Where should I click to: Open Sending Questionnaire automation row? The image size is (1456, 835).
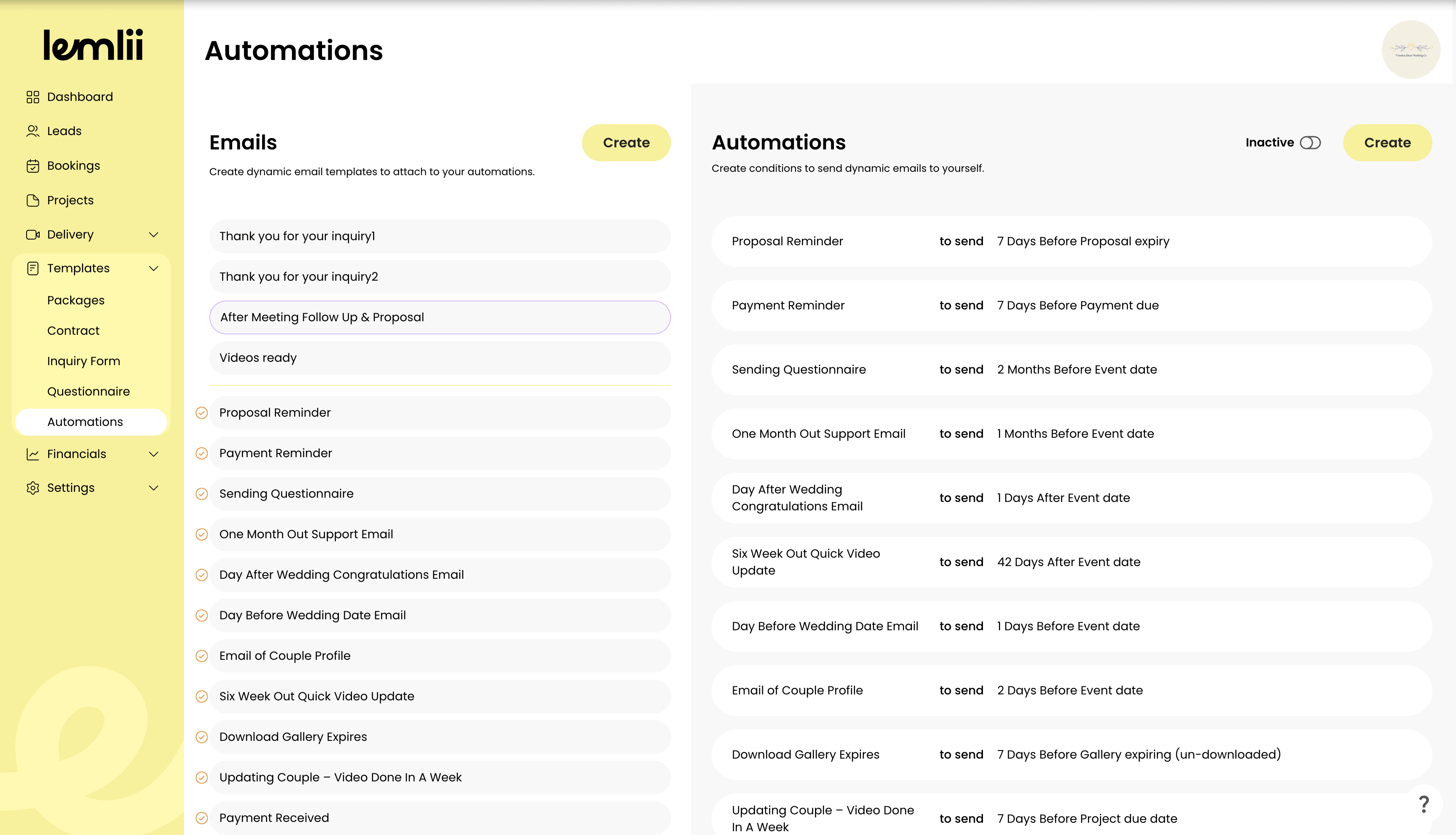point(1072,370)
